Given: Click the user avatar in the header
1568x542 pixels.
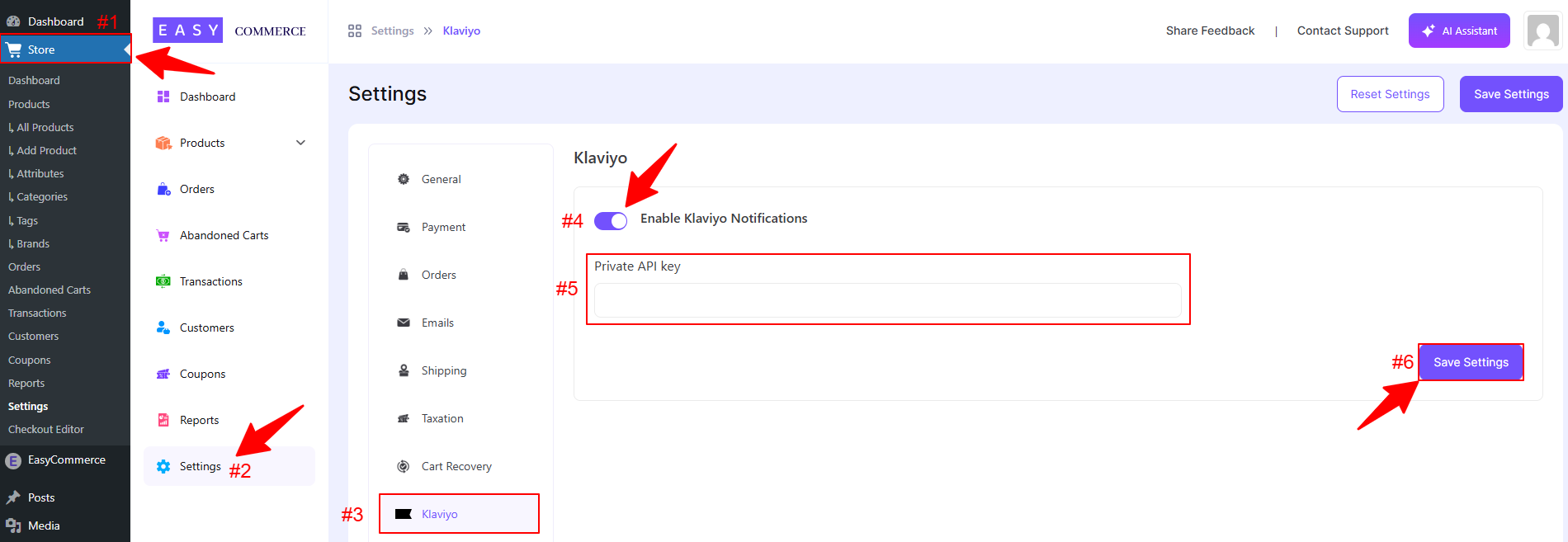Looking at the screenshot, I should (x=1543, y=31).
